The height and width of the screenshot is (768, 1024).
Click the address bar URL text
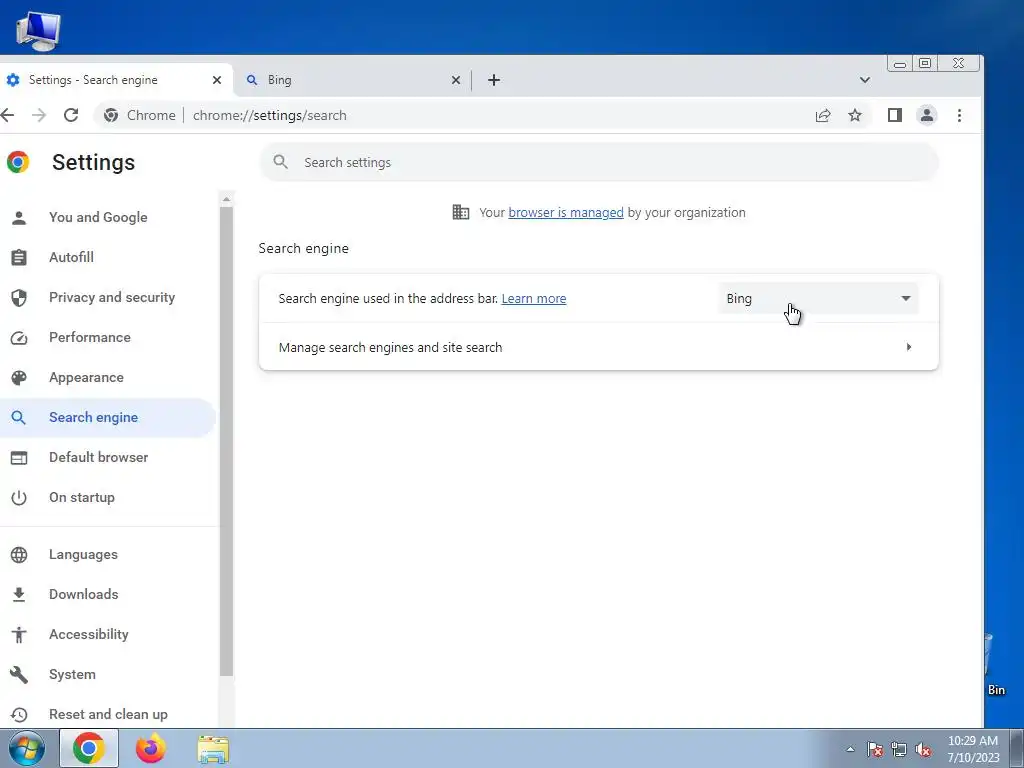coord(270,116)
